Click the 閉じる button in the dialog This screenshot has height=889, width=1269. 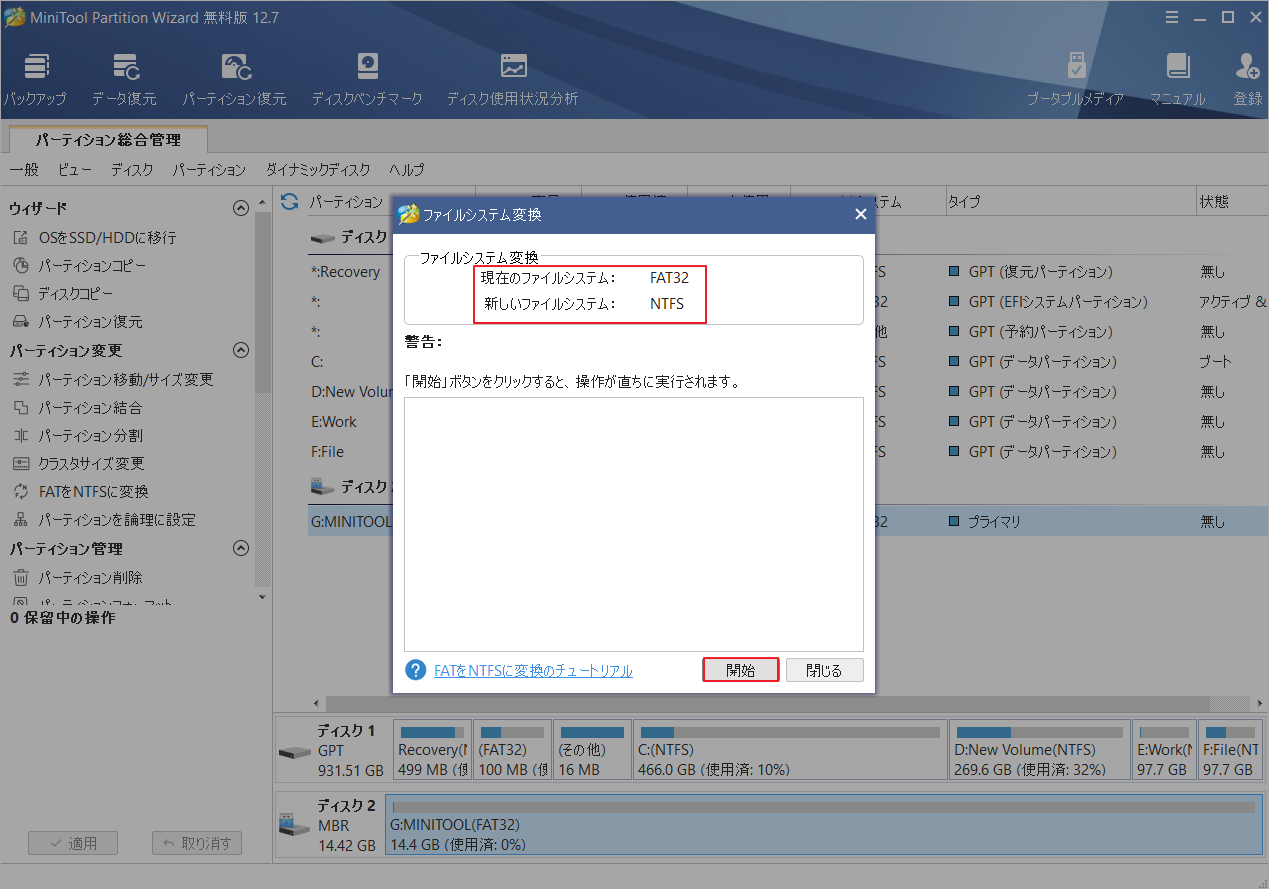(824, 669)
